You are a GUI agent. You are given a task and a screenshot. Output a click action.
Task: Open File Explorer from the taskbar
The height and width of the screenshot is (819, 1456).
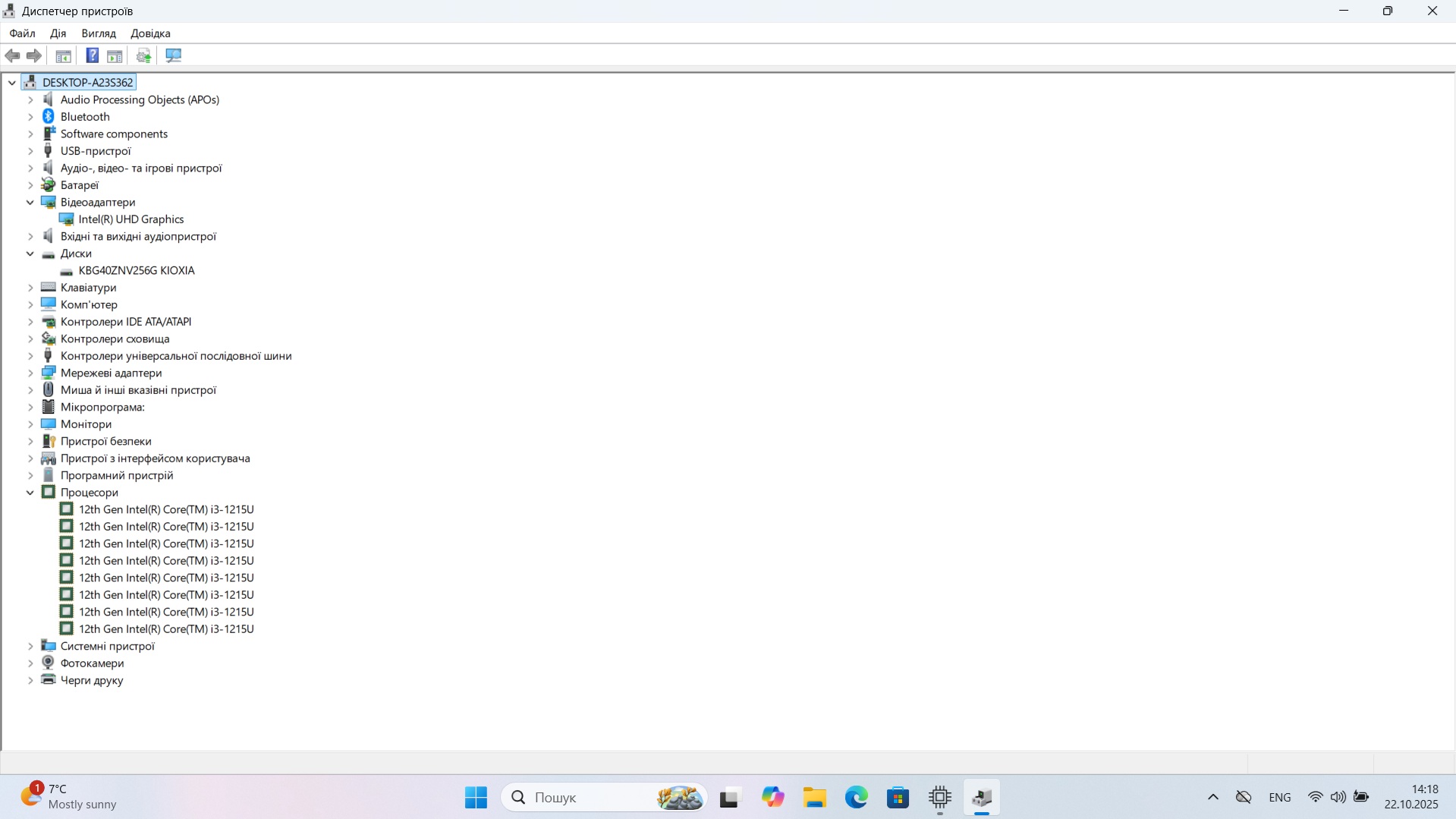(x=815, y=798)
